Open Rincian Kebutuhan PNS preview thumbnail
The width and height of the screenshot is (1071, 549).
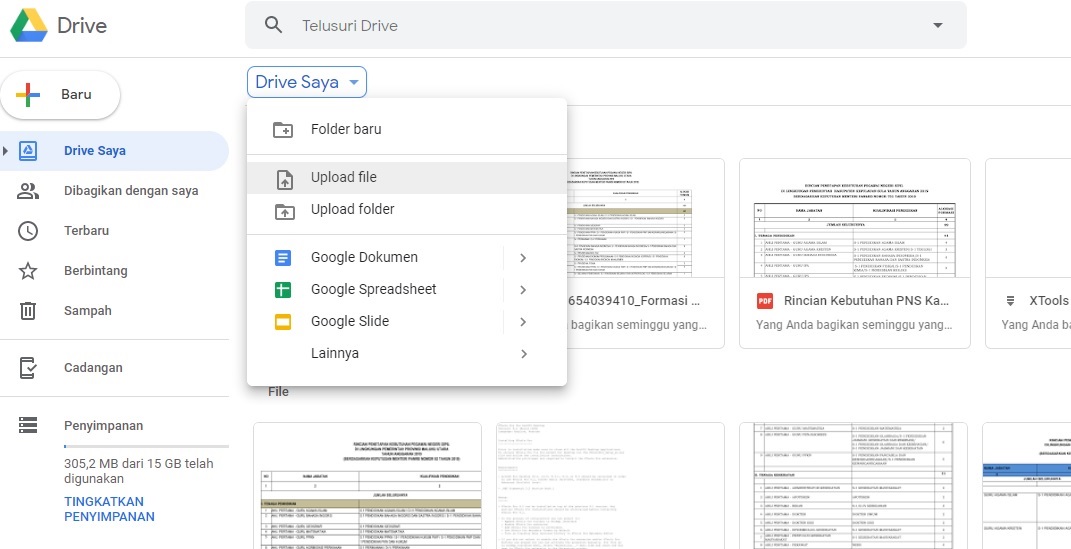854,219
